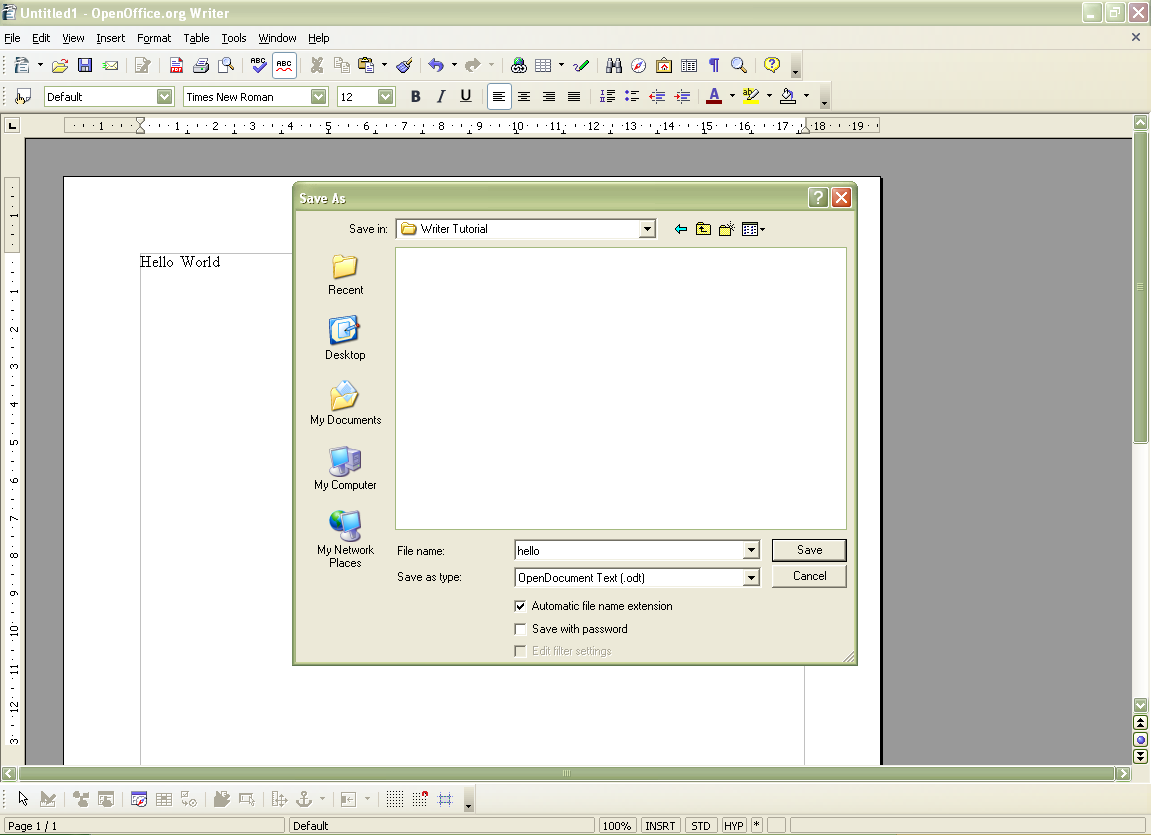Open the Format menu
The height and width of the screenshot is (835, 1151).
(x=154, y=38)
